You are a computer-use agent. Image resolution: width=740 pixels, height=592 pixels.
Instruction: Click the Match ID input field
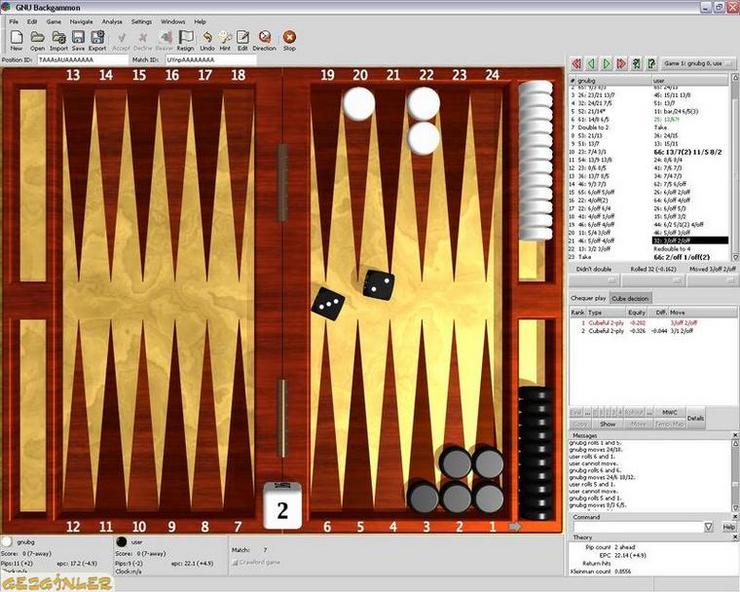[210, 60]
